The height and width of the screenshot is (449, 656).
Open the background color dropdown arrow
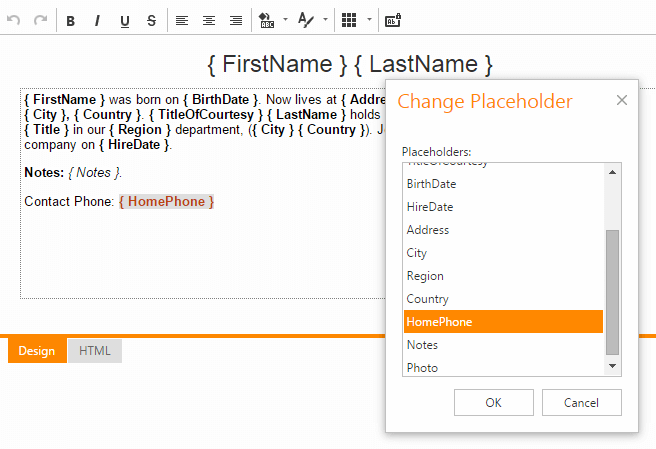click(285, 20)
